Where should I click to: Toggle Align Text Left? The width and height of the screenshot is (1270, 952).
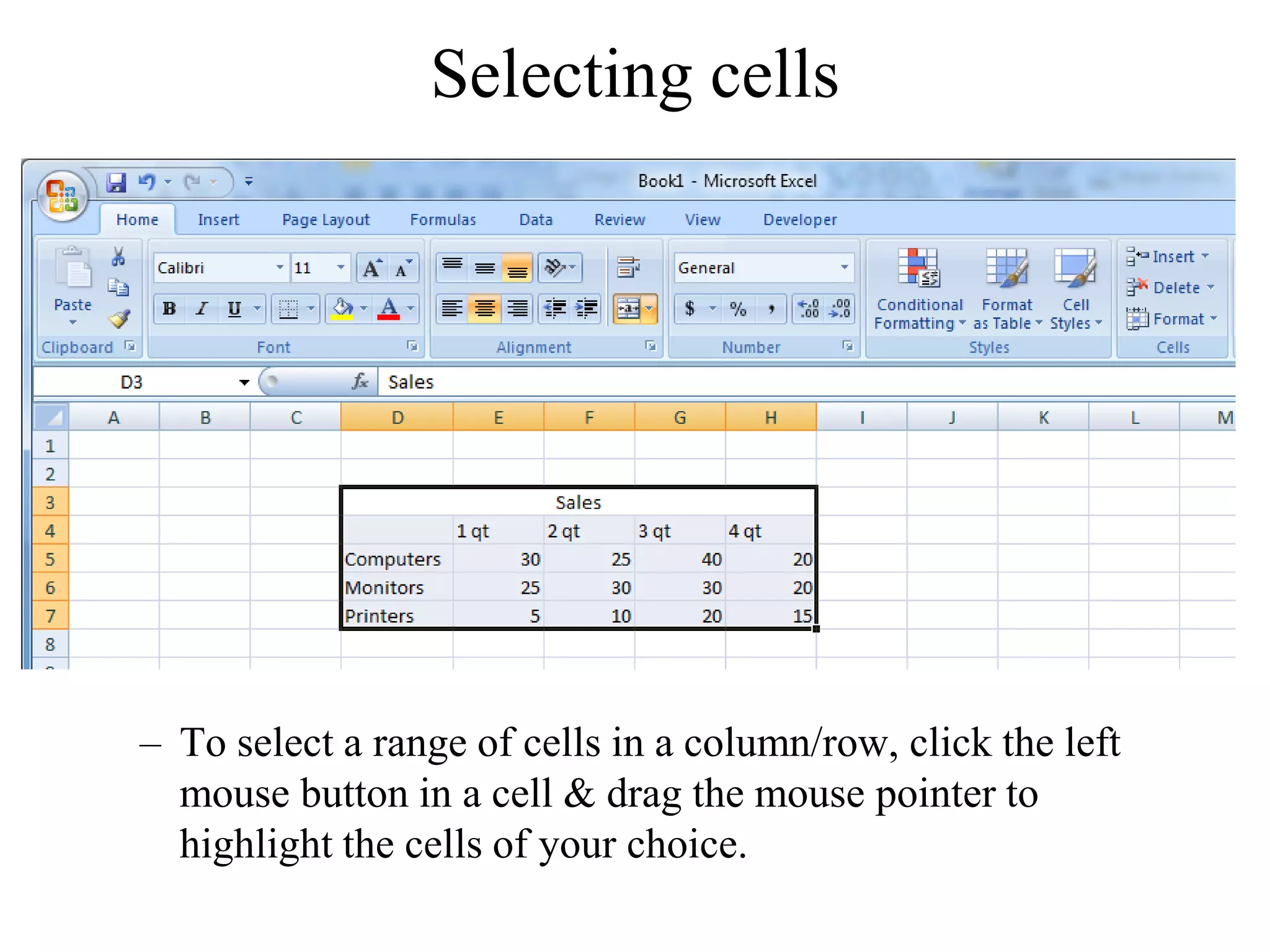pyautogui.click(x=453, y=309)
